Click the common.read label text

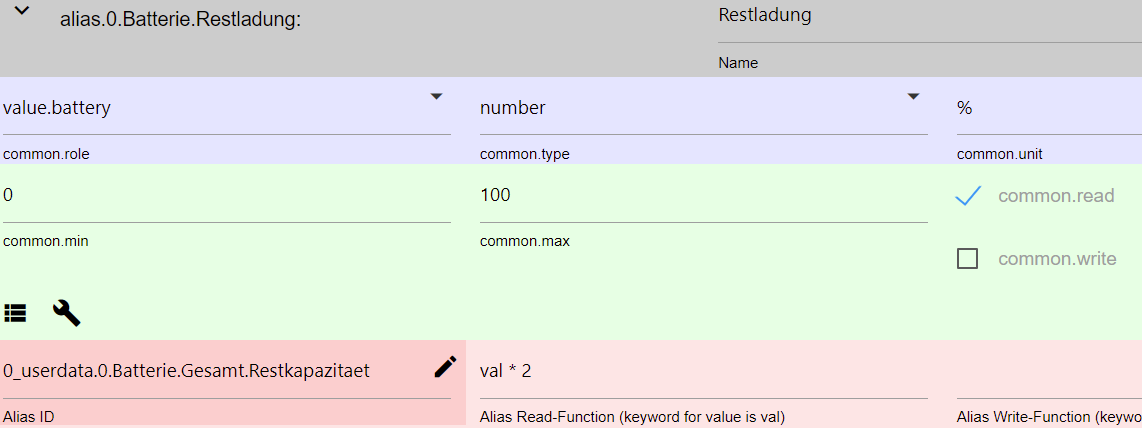pyautogui.click(x=1055, y=196)
